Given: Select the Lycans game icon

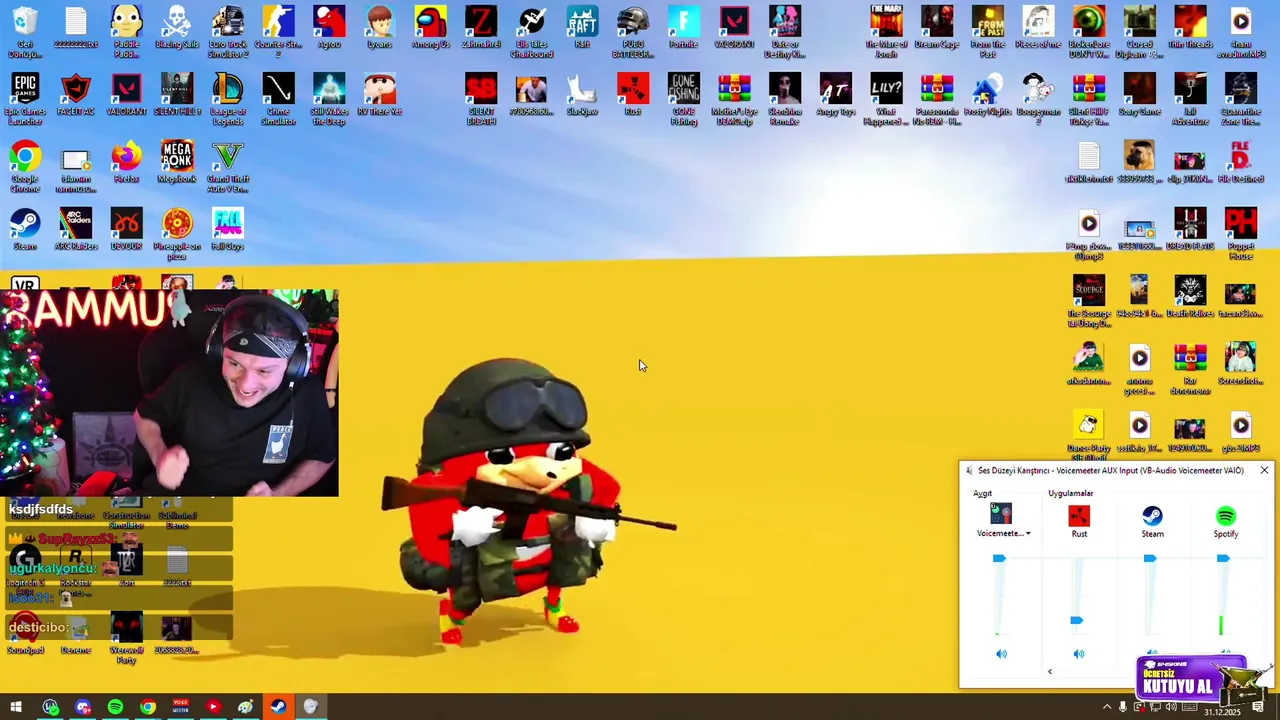Looking at the screenshot, I should pos(379,27).
